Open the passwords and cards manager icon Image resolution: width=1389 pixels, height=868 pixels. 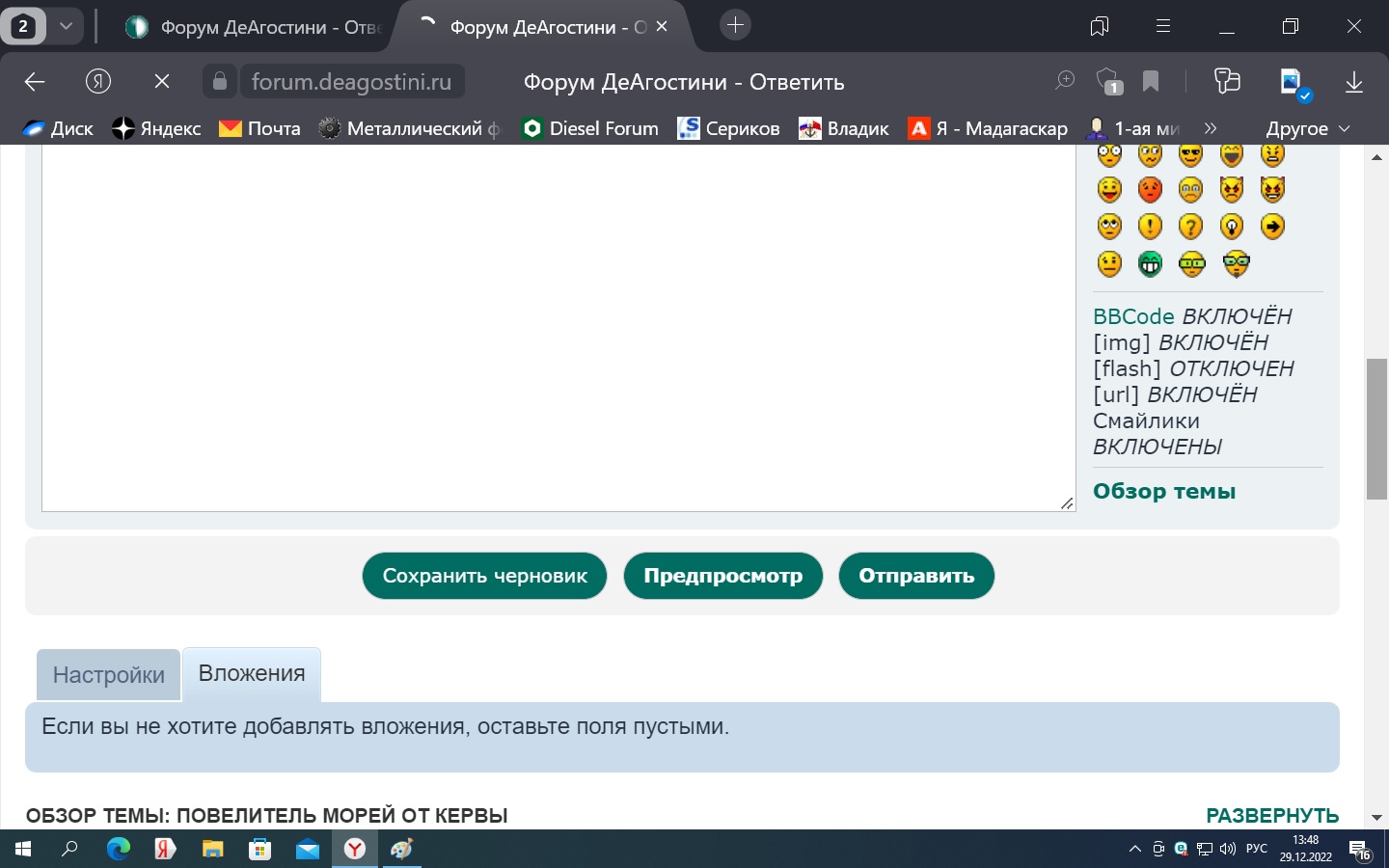coord(1227,82)
